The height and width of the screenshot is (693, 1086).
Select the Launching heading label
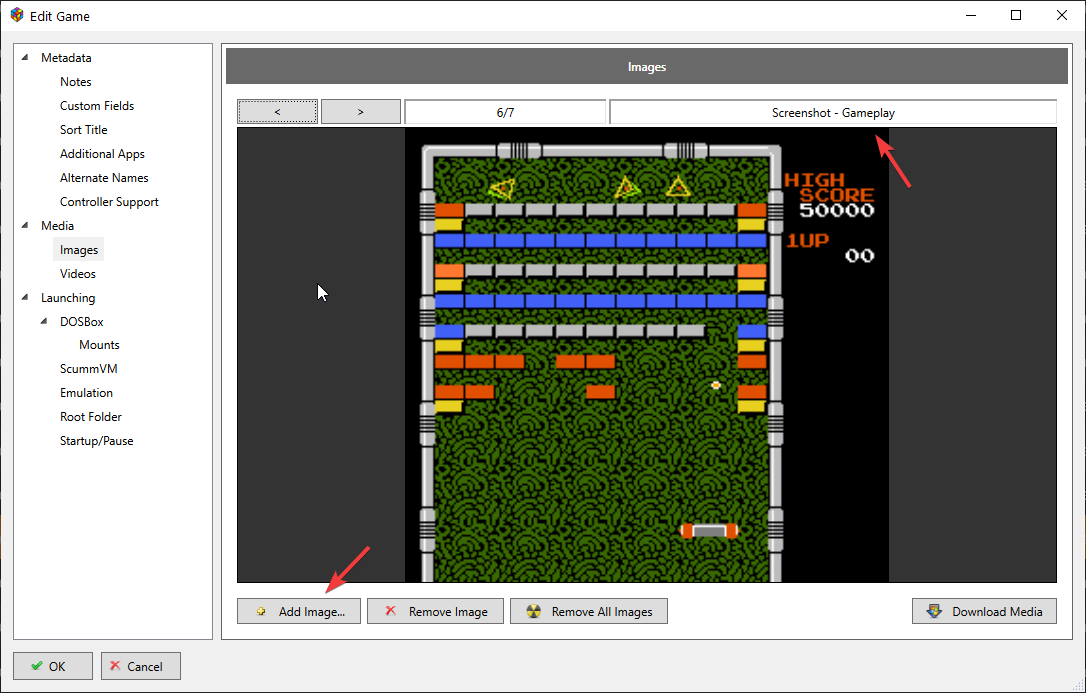tap(68, 298)
